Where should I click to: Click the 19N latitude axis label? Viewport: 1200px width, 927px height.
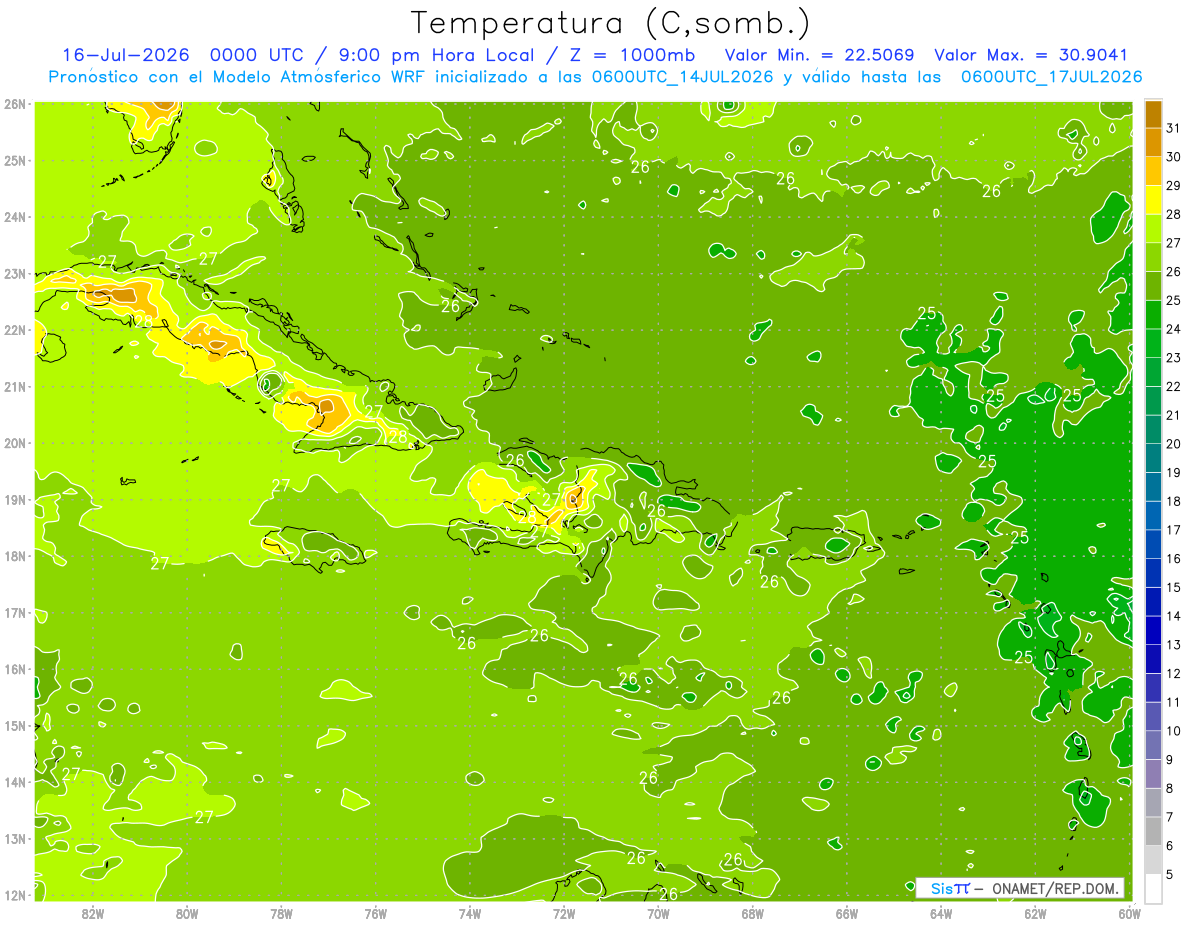pos(15,499)
